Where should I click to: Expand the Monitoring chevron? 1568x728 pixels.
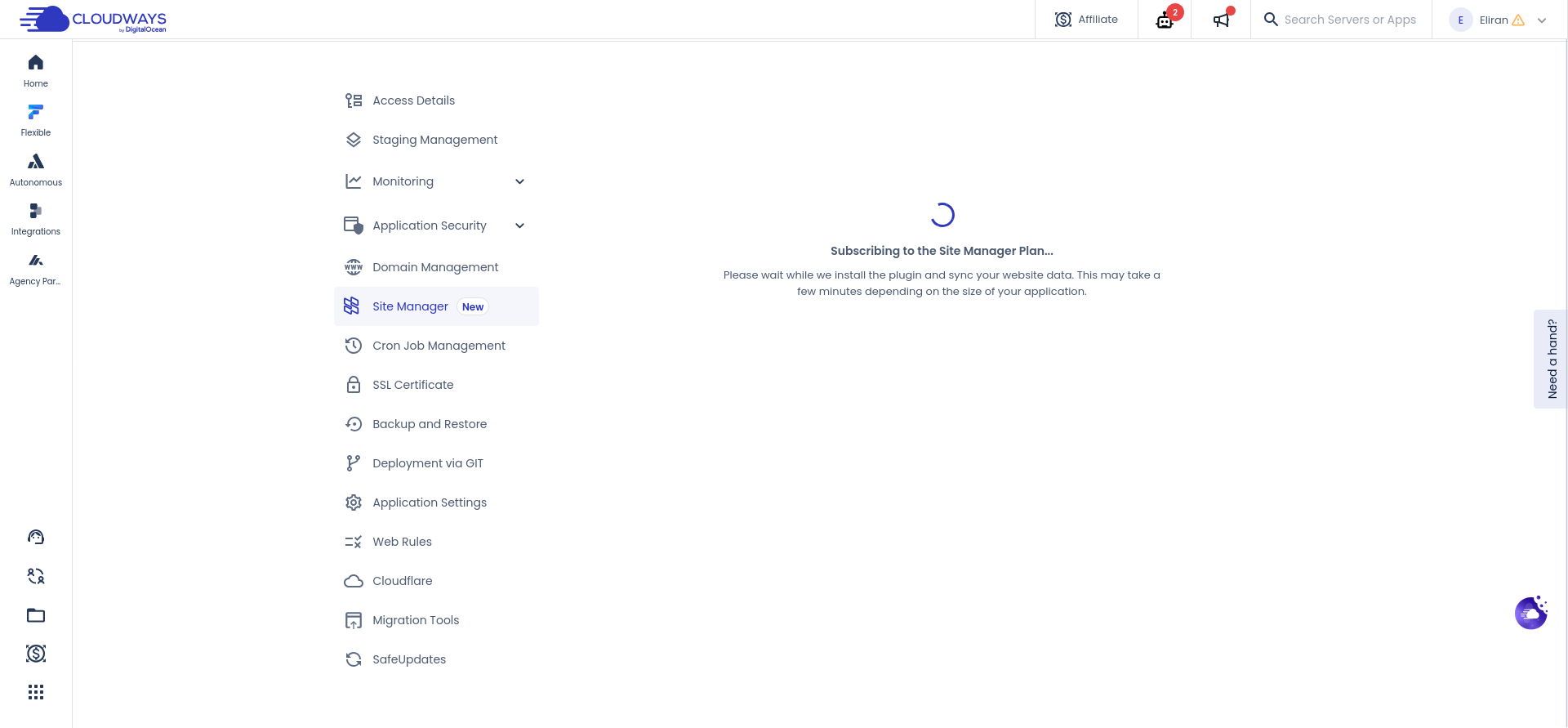click(520, 181)
